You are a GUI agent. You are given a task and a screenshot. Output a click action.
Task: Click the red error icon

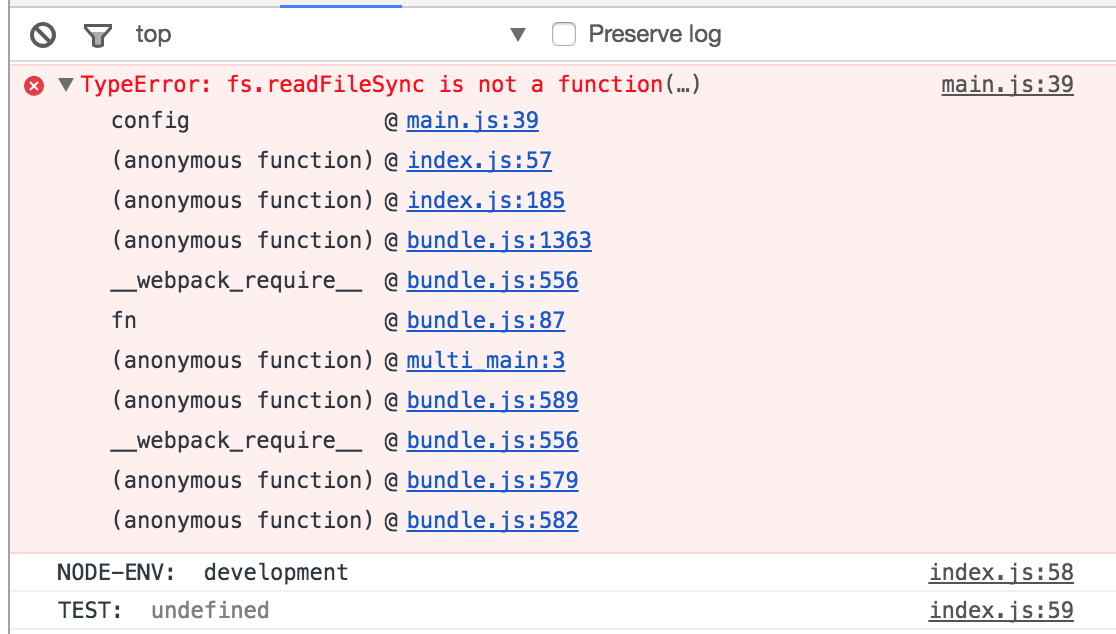pos(34,86)
